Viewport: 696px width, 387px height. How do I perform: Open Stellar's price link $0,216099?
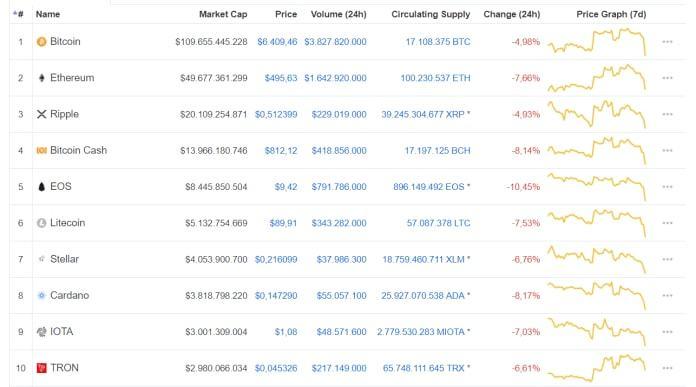[x=276, y=259]
